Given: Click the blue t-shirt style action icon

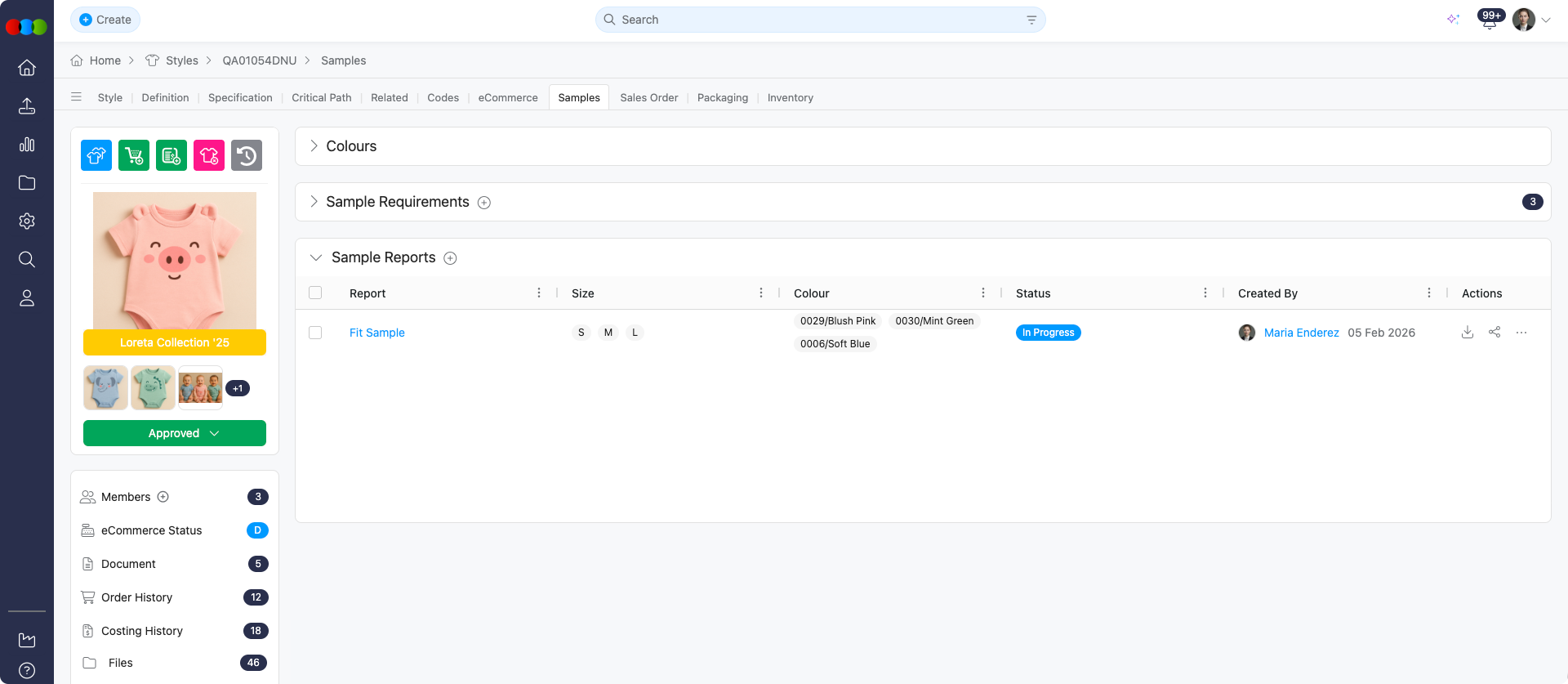Looking at the screenshot, I should coord(96,155).
